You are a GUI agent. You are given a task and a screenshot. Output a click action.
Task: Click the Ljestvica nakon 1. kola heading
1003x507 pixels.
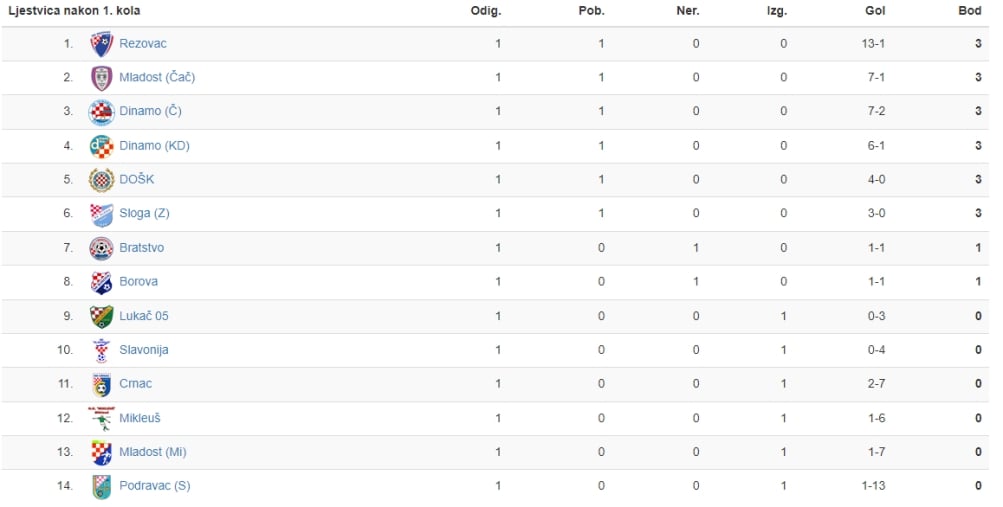click(x=74, y=10)
